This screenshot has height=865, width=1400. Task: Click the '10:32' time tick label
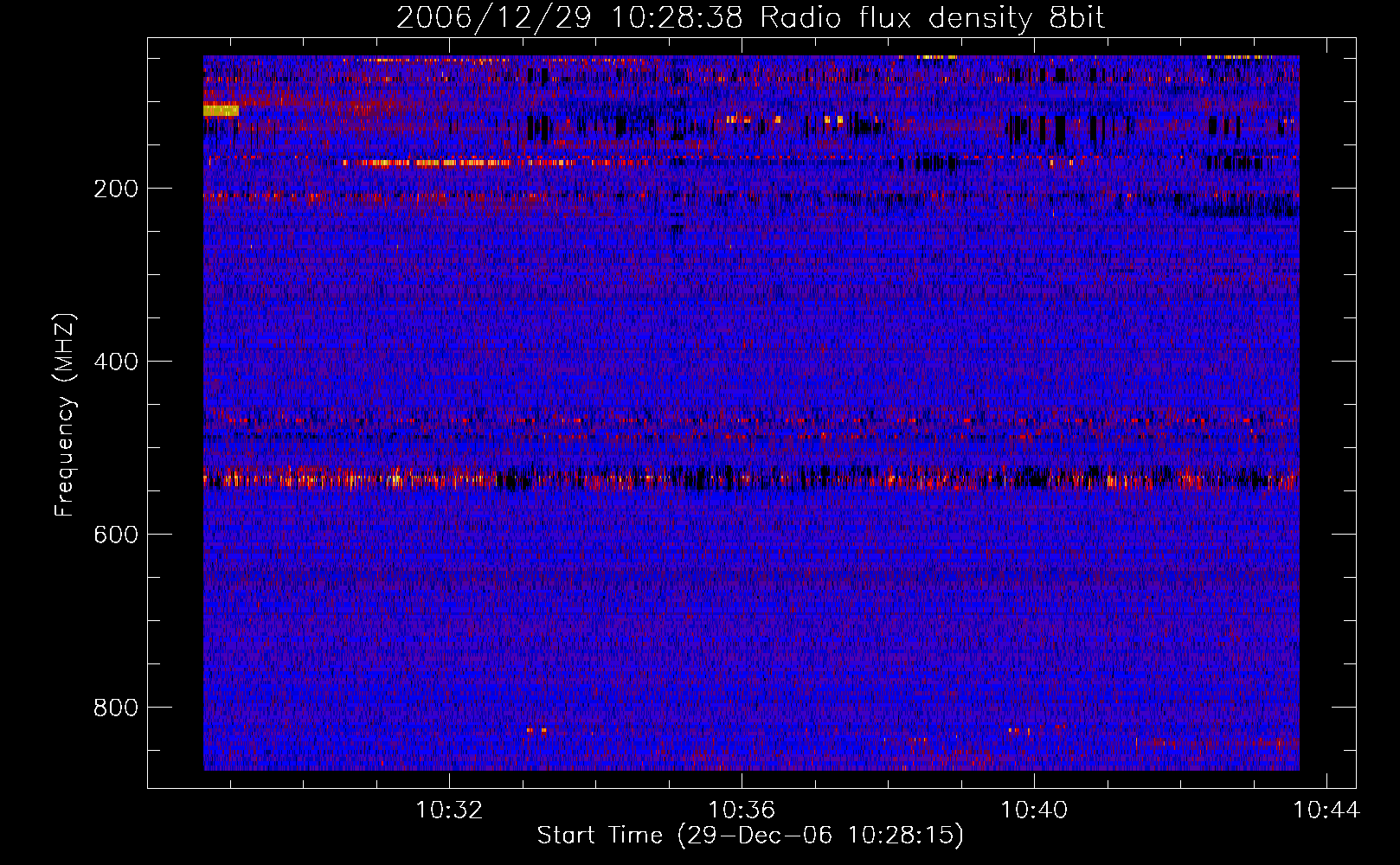[x=449, y=811]
